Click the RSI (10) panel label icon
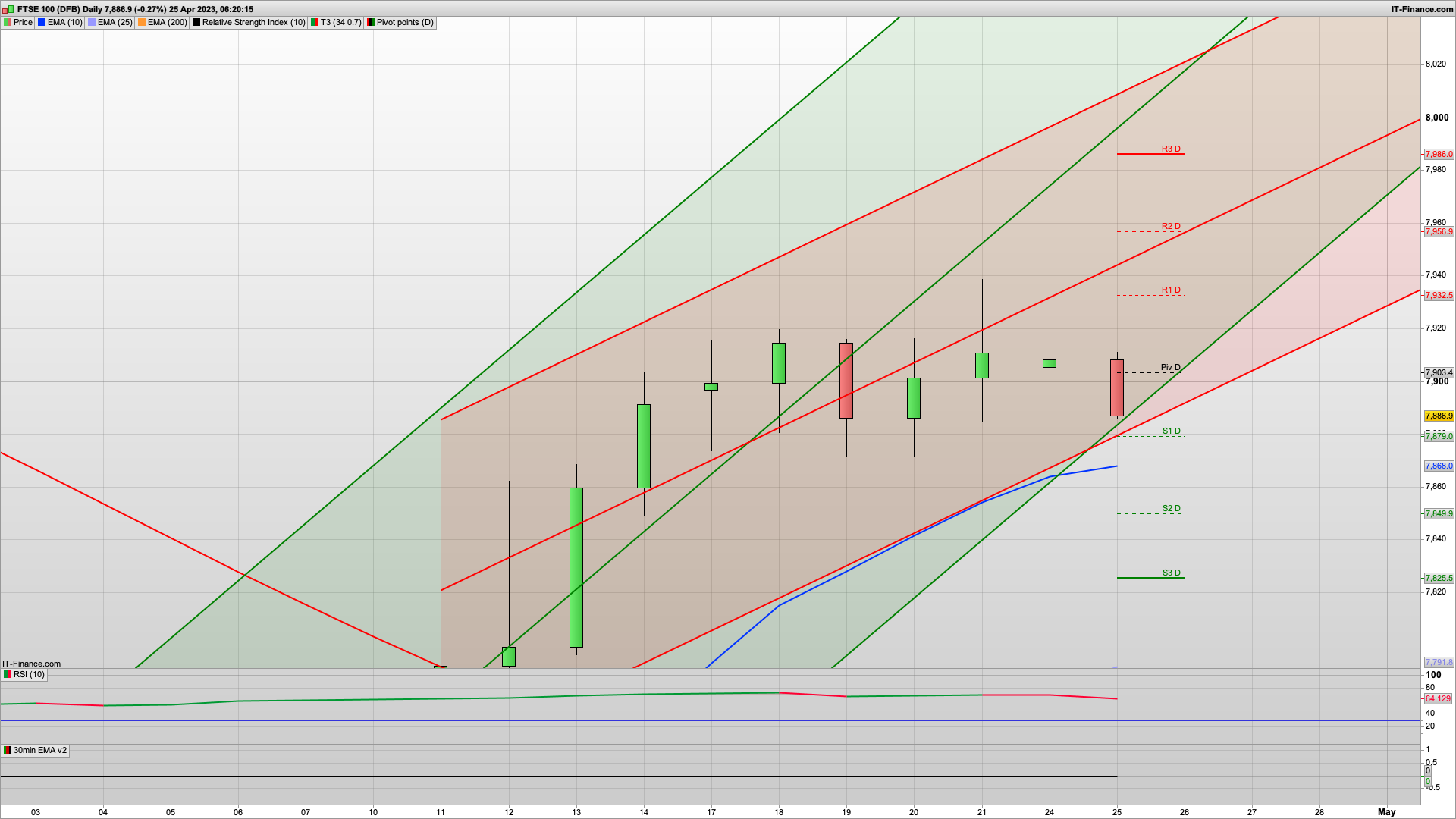1456x819 pixels. pyautogui.click(x=8, y=674)
